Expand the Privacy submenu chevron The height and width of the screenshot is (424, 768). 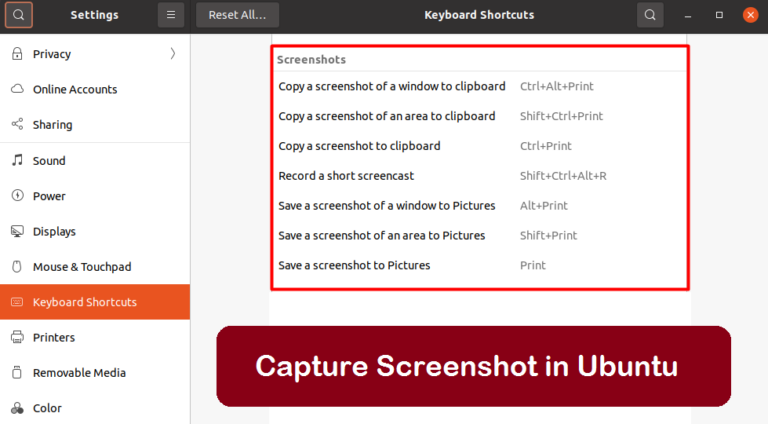(x=172, y=54)
